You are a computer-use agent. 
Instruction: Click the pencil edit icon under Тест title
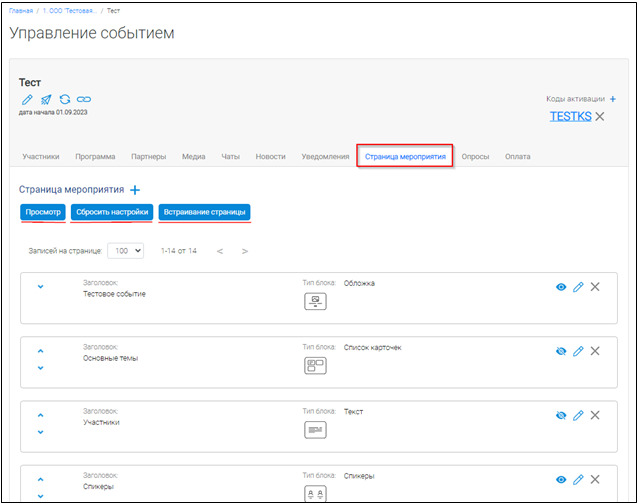[27, 99]
